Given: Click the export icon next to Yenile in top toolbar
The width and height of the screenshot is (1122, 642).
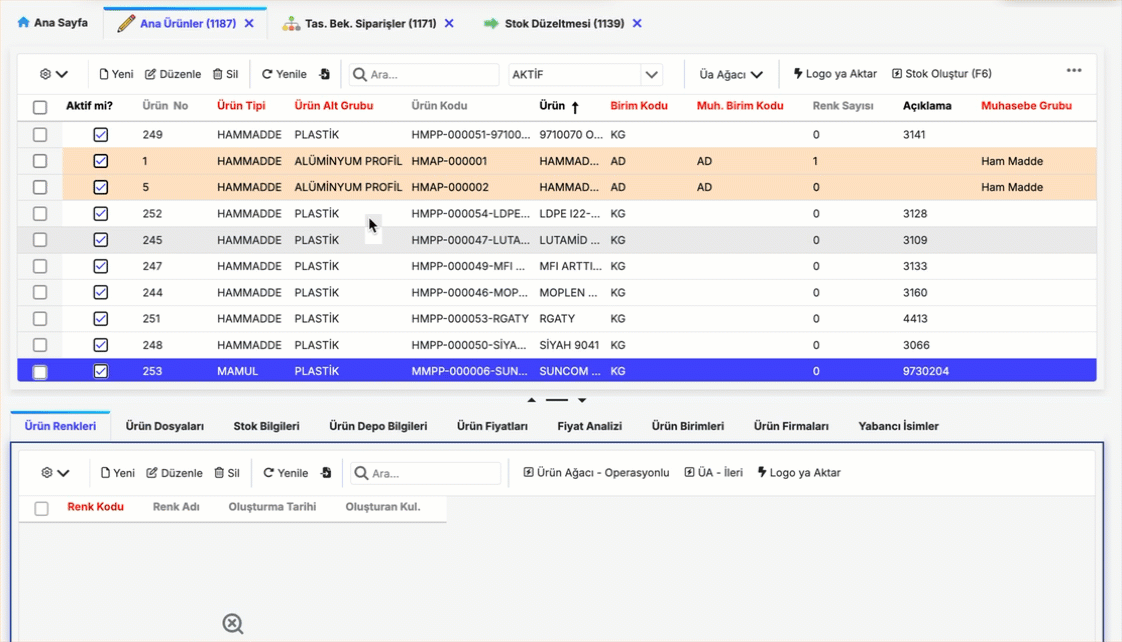Looking at the screenshot, I should (x=325, y=74).
